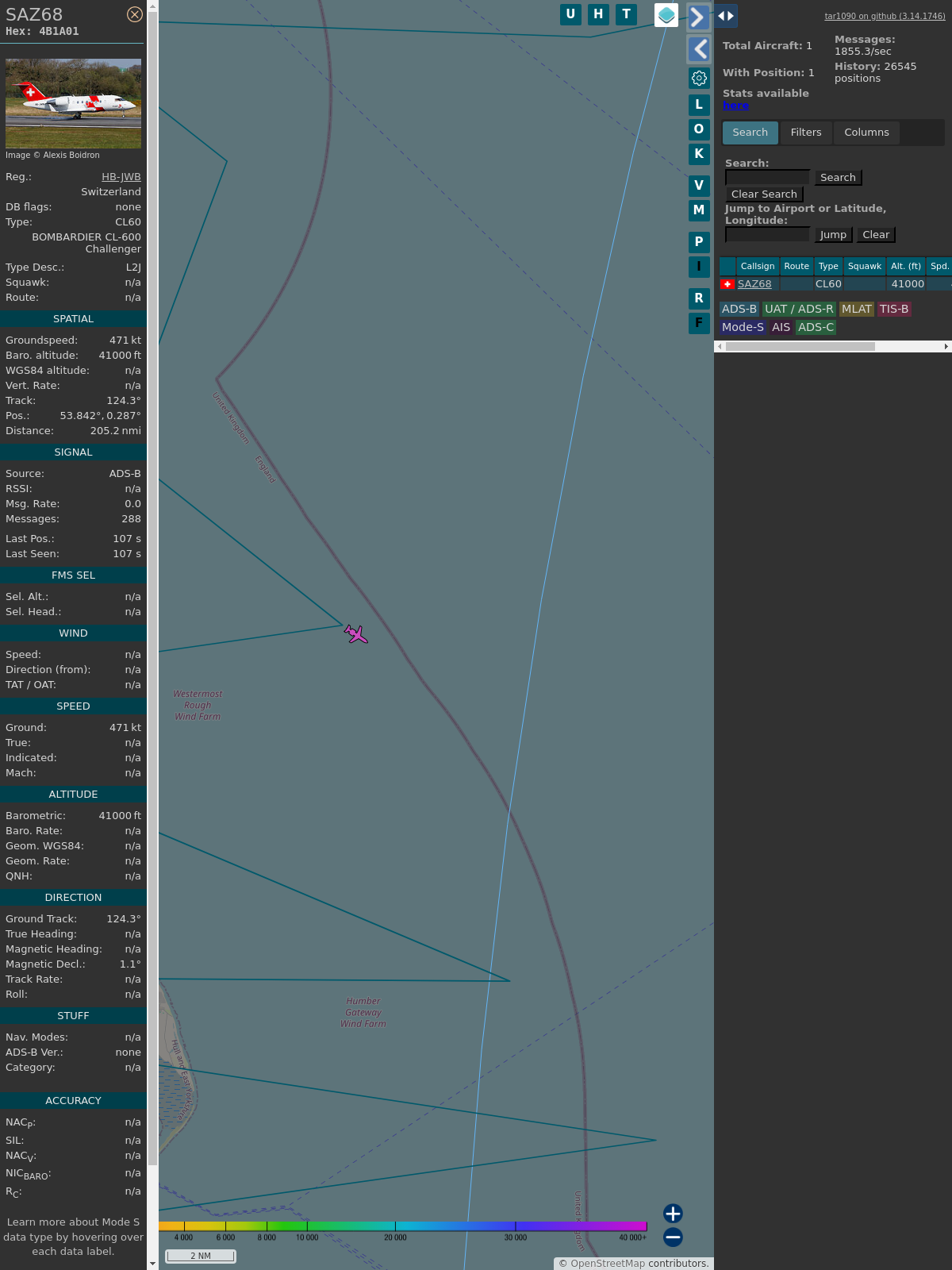Switch to the Columns tab
Screen dimensions: 952x1270
coord(866,133)
